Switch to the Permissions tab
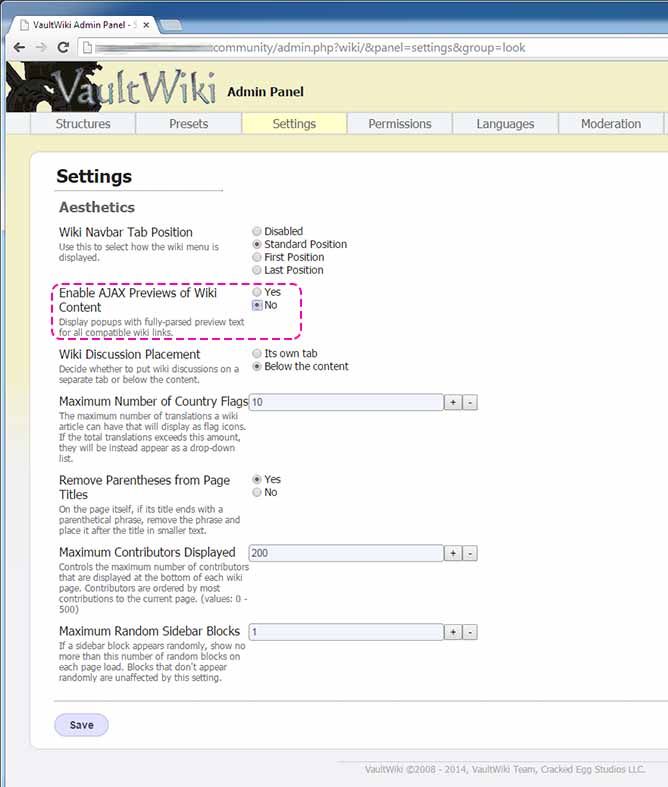 coord(400,123)
